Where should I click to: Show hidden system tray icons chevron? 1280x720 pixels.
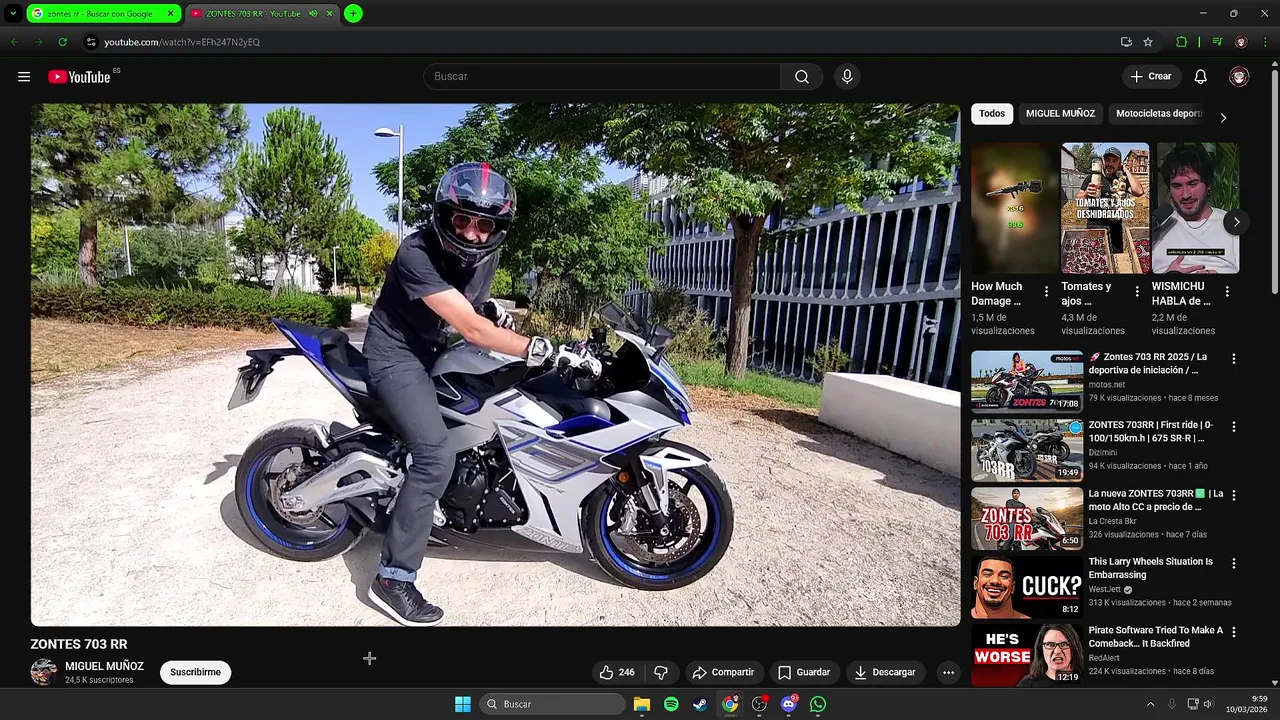(1150, 704)
